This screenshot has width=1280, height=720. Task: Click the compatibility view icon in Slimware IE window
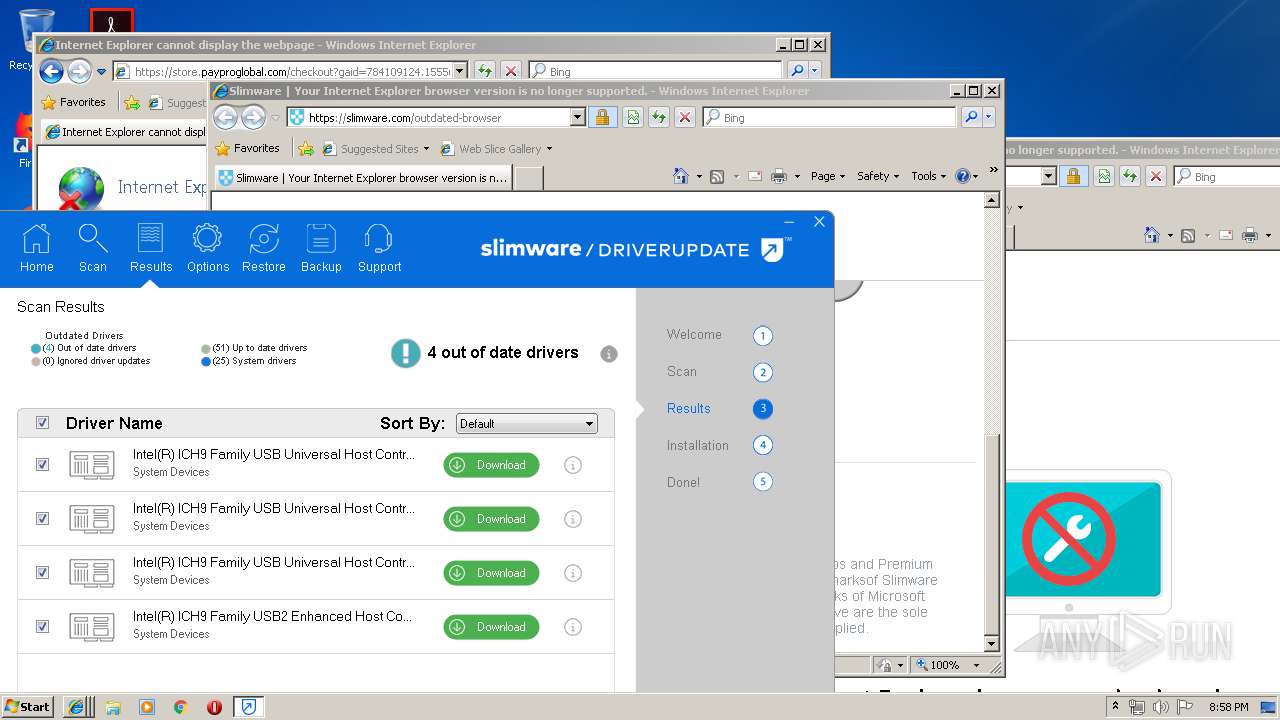coord(632,118)
